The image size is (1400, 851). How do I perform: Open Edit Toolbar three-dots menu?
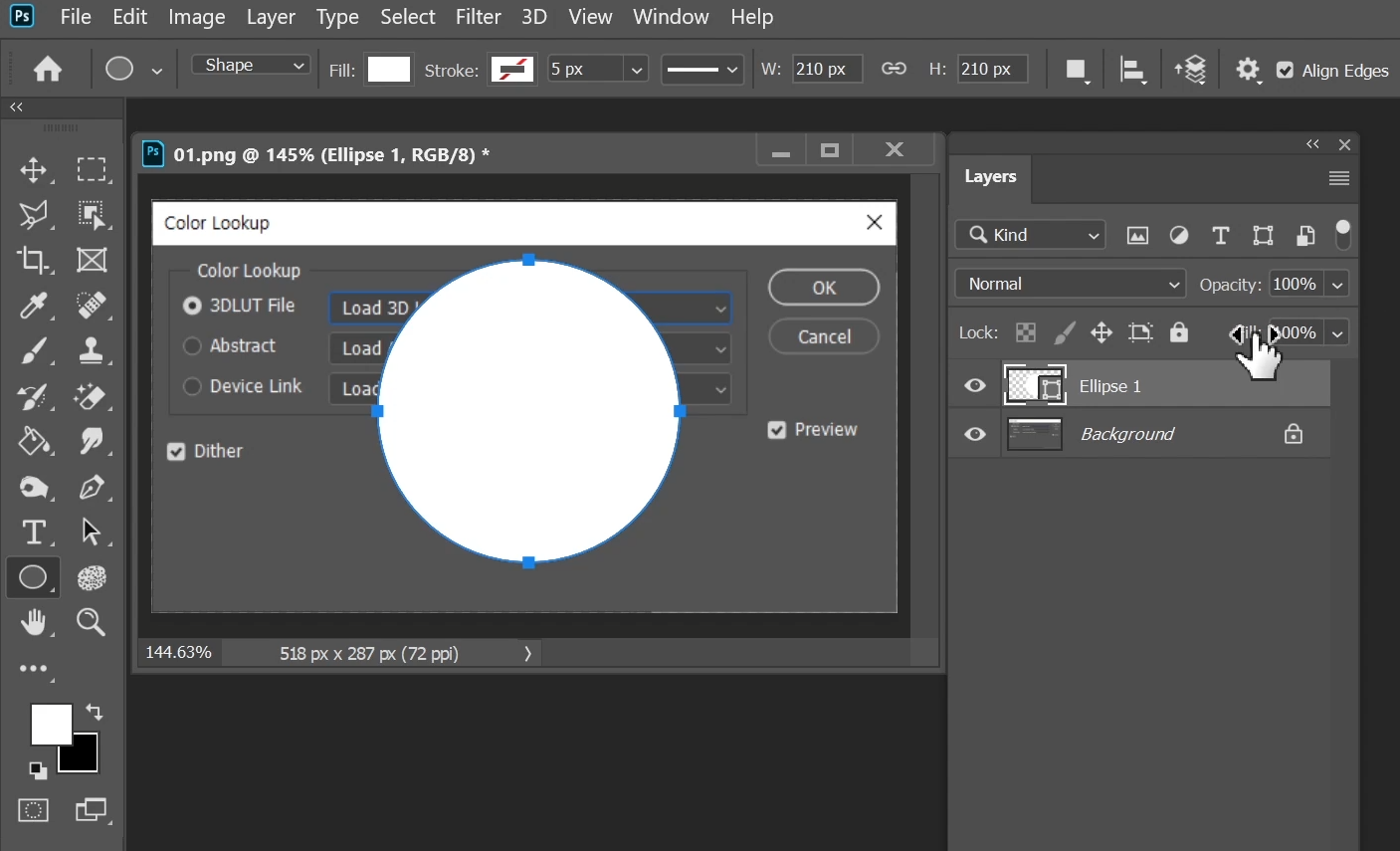point(33,669)
